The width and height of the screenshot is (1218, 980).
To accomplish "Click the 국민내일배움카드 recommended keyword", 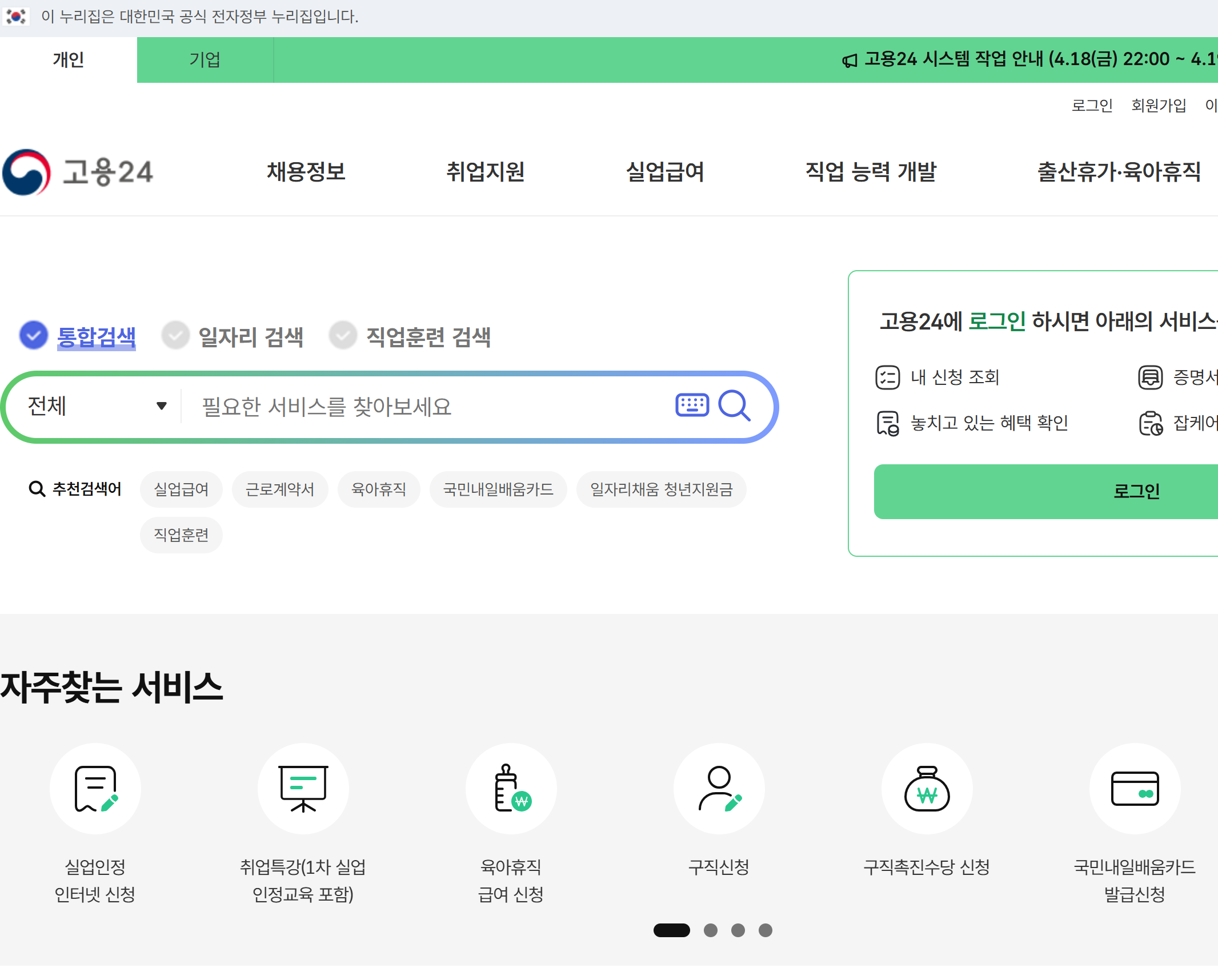I will coord(498,489).
